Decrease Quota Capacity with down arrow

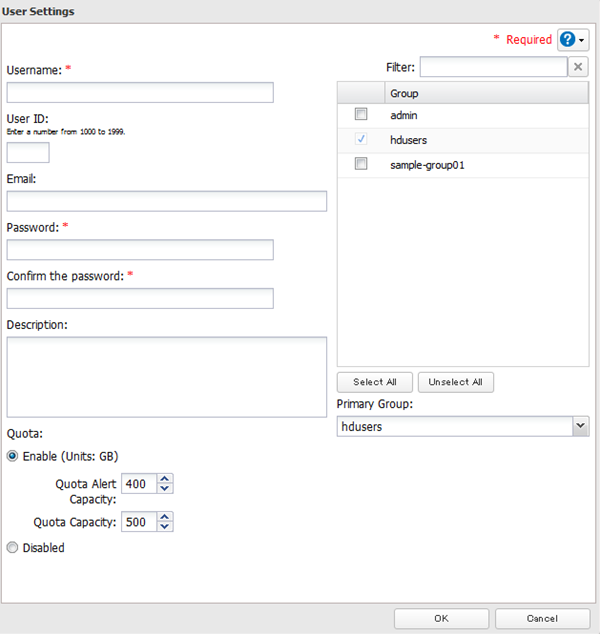coord(165,527)
